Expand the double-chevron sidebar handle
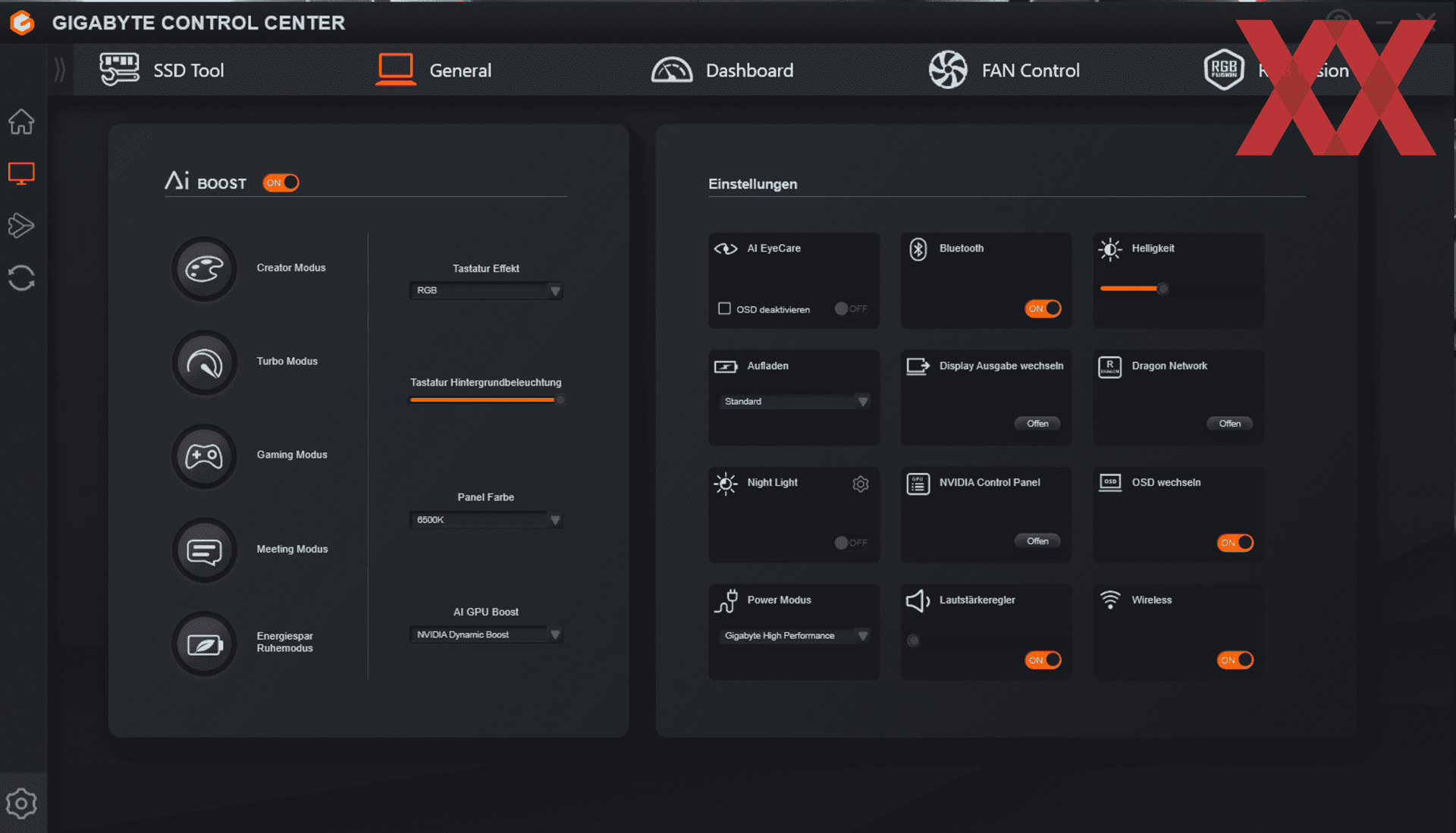This screenshot has height=833, width=1456. (x=60, y=70)
